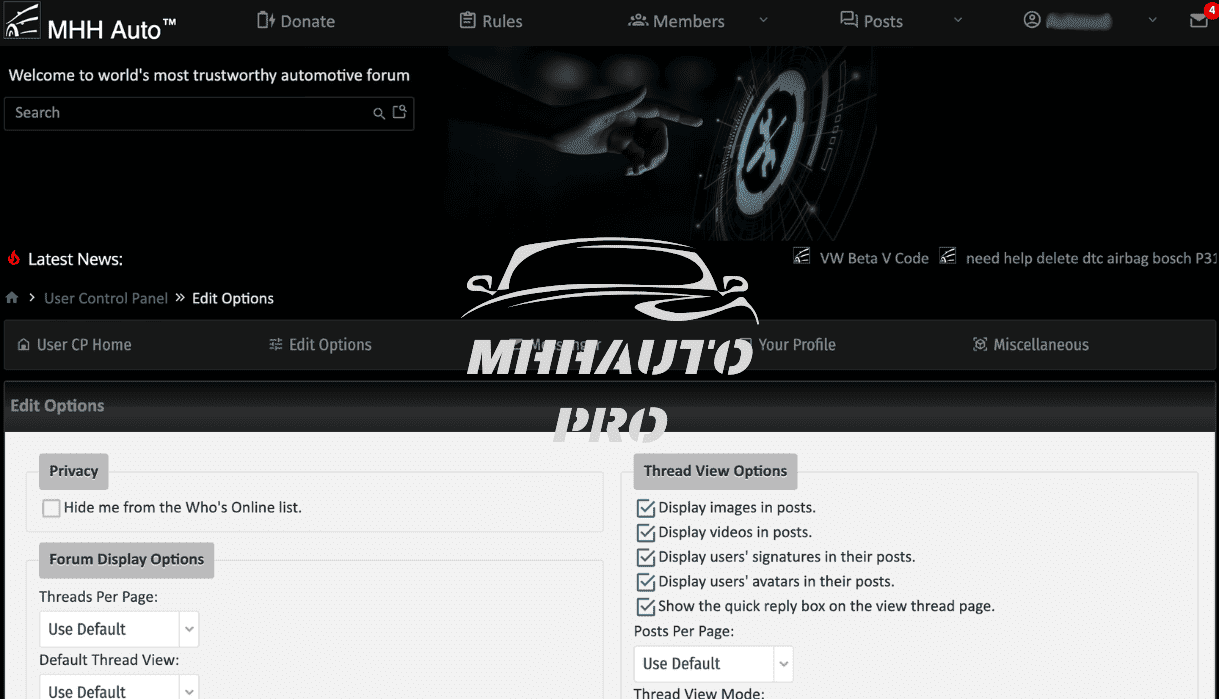The height and width of the screenshot is (699, 1219).
Task: Click the flame icon beside Latest News
Action: pos(14,259)
